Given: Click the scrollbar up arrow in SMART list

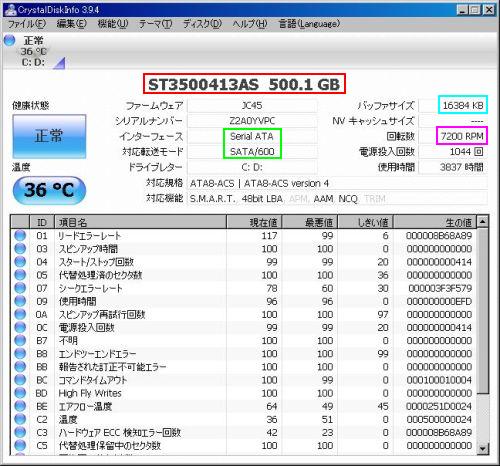Looking at the screenshot, I should click(483, 221).
